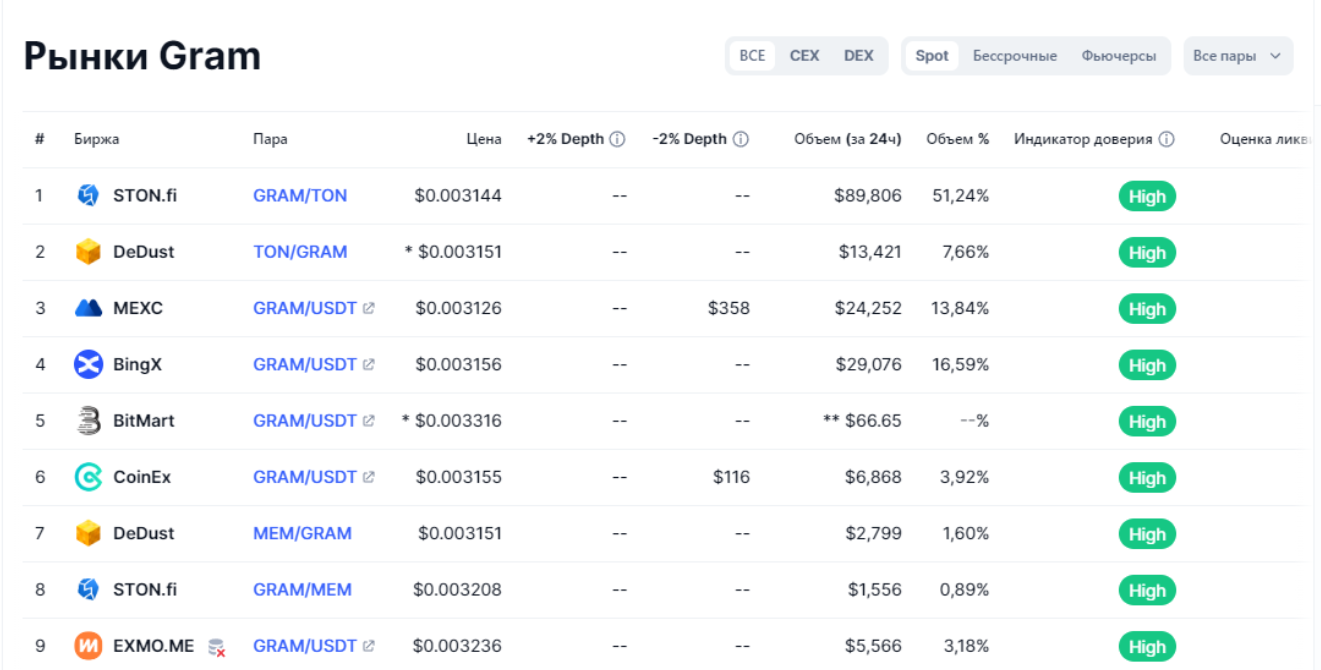Click the ** $66.65 BitMart volume

862,421
